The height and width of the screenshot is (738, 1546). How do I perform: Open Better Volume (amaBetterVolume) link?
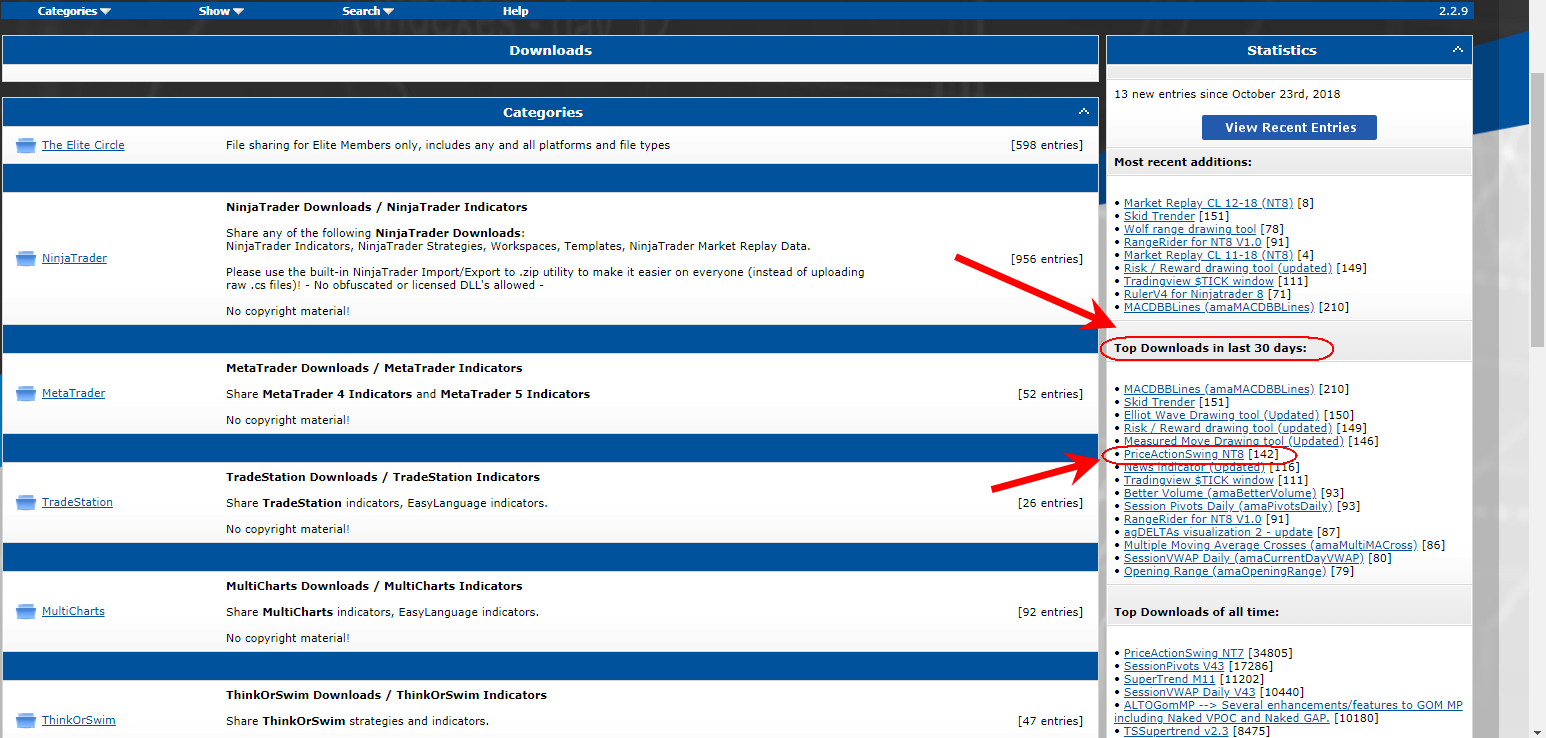point(1220,493)
